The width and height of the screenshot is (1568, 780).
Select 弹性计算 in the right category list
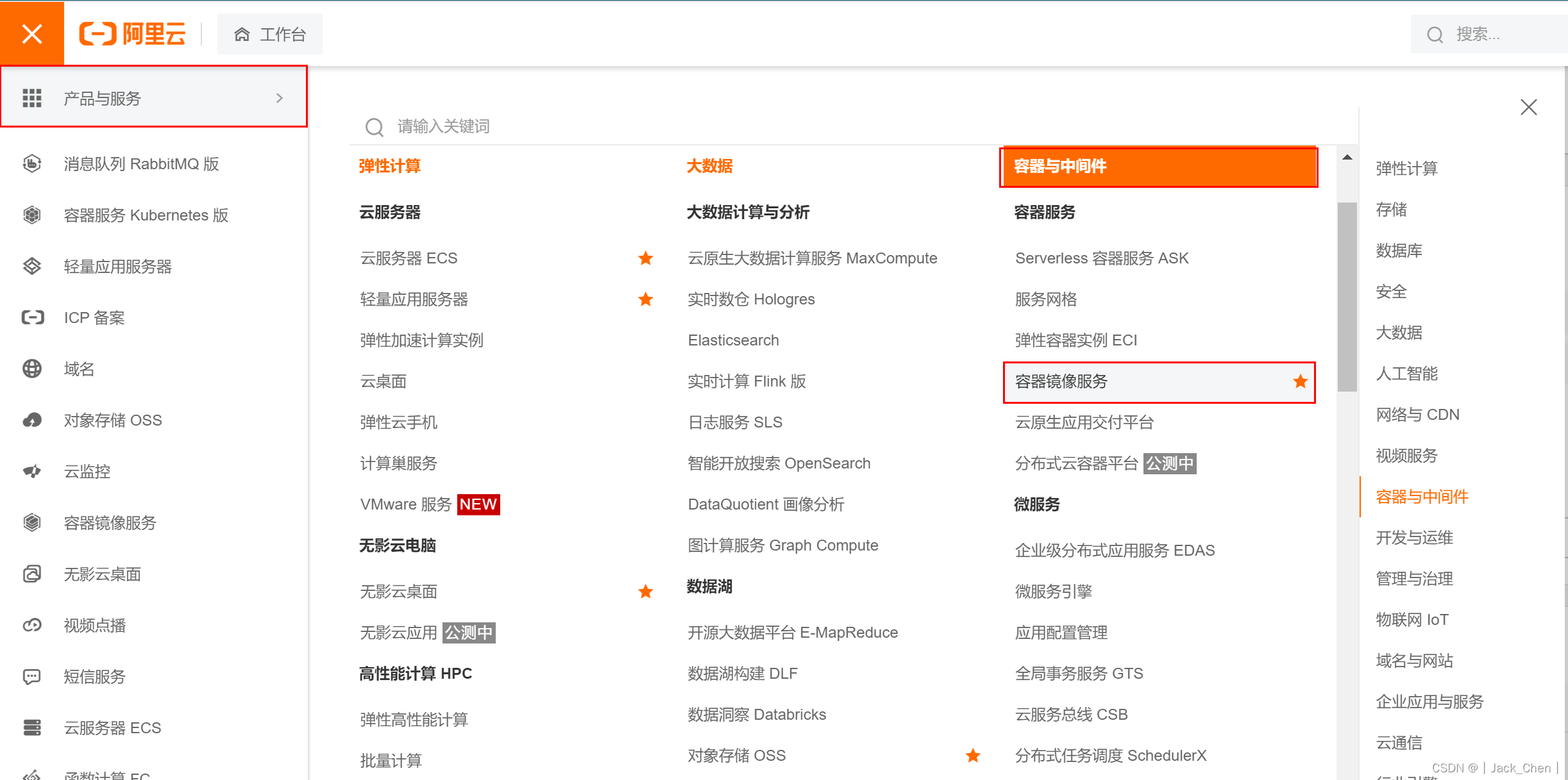point(1406,169)
